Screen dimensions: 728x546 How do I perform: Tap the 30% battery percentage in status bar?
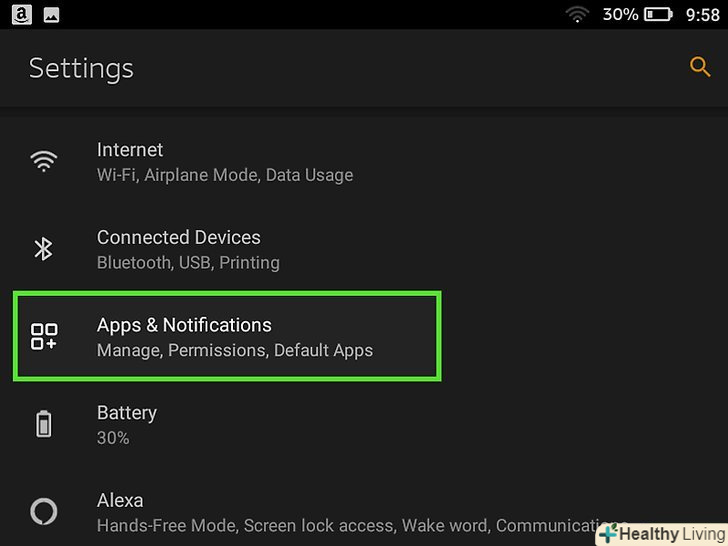click(620, 14)
